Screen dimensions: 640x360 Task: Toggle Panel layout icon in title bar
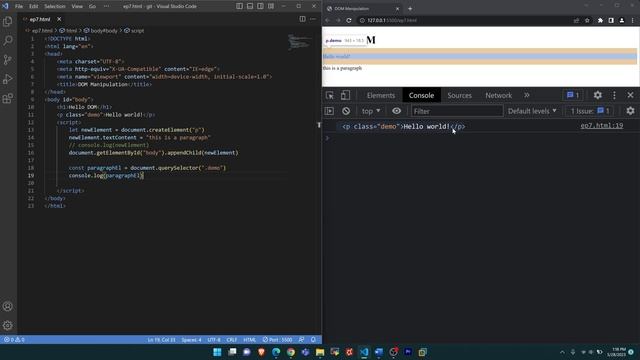(250, 6)
